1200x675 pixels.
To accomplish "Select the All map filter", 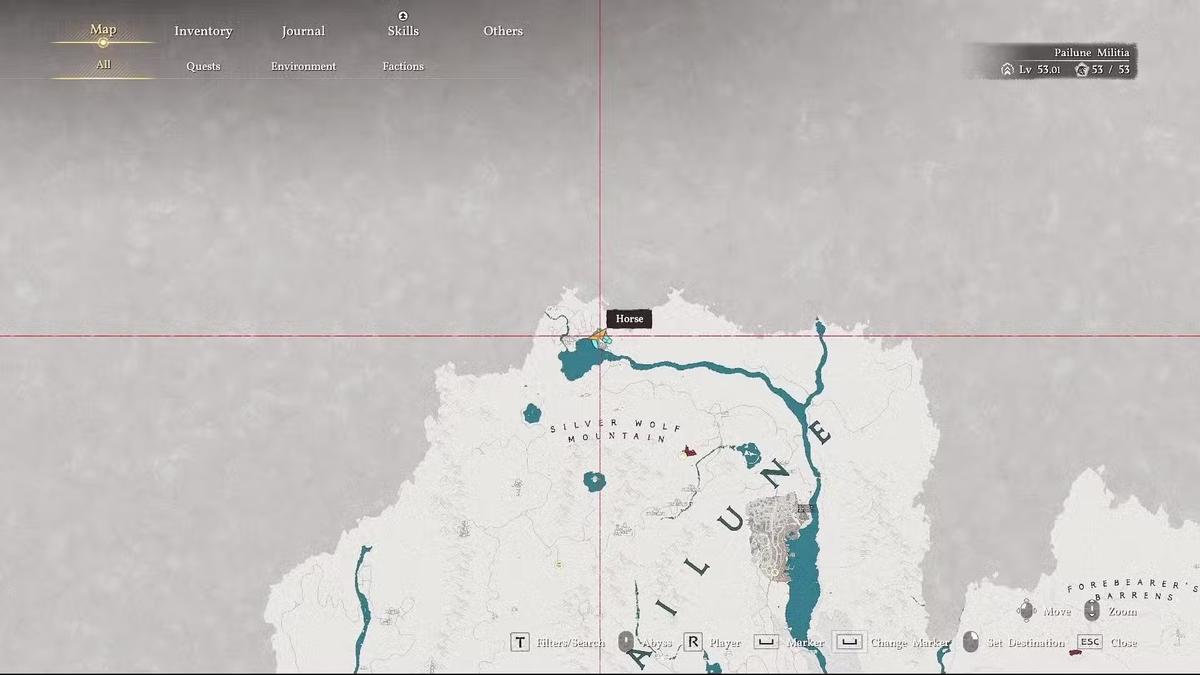I will [103, 65].
